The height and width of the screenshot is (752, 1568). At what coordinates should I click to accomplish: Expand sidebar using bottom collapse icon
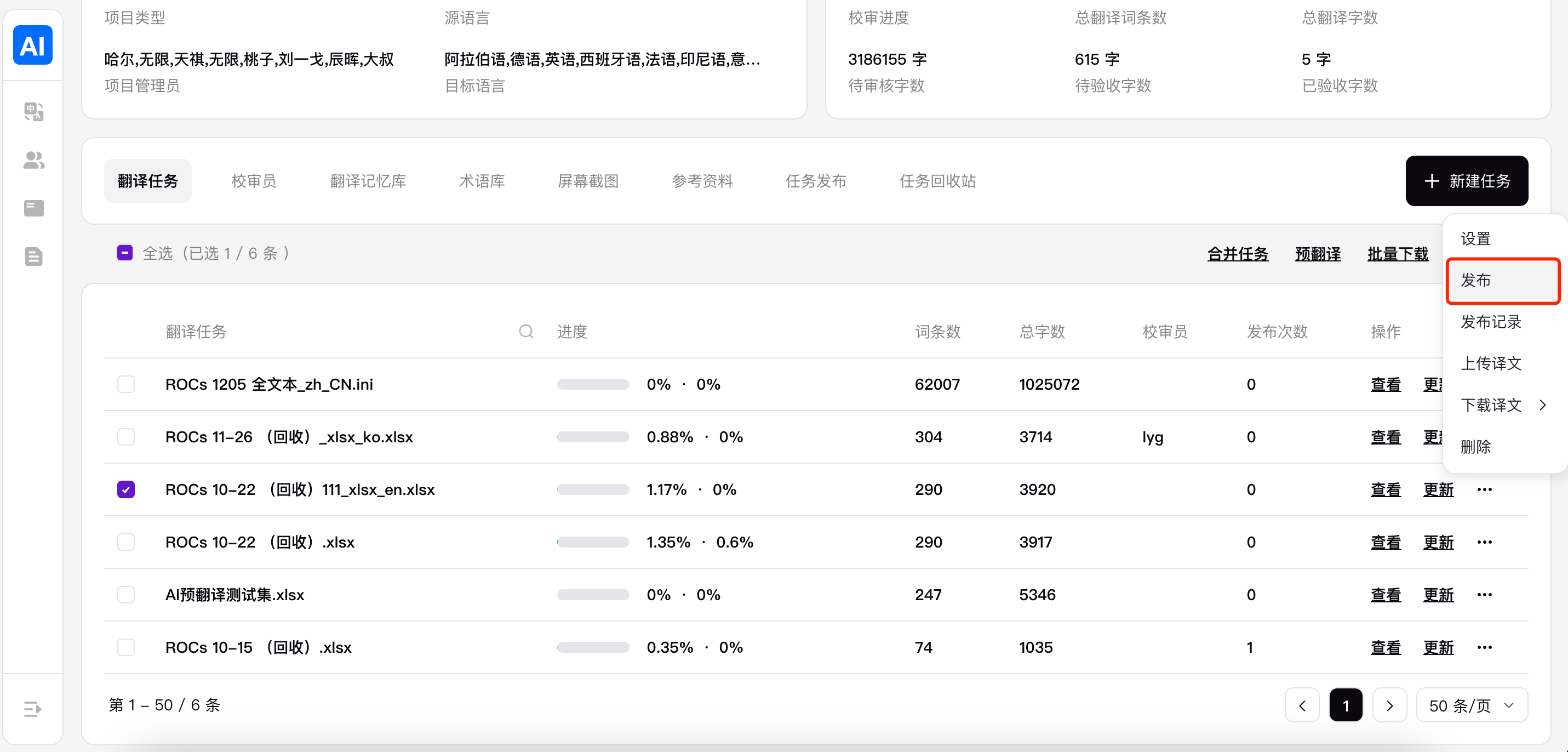[32, 709]
